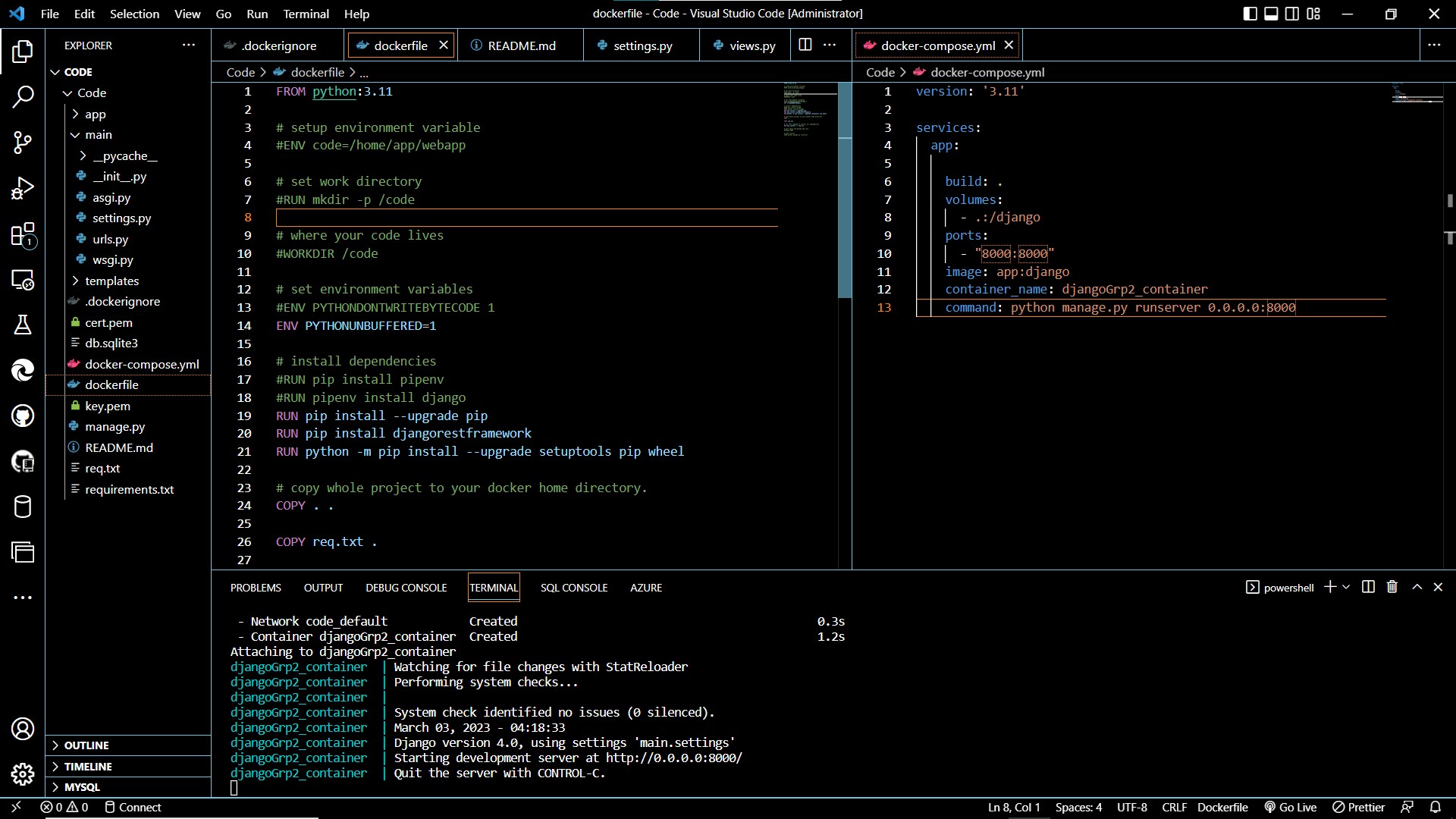Toggle the primary side bar
The image size is (1456, 819).
[1250, 14]
